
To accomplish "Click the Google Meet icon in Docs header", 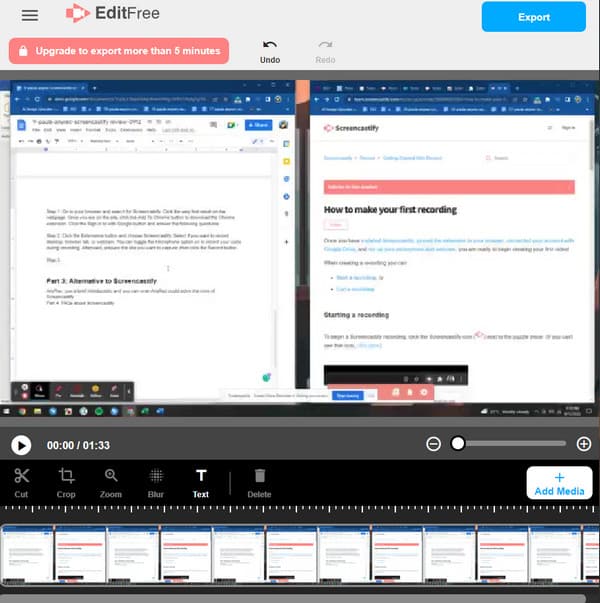I will (x=231, y=125).
